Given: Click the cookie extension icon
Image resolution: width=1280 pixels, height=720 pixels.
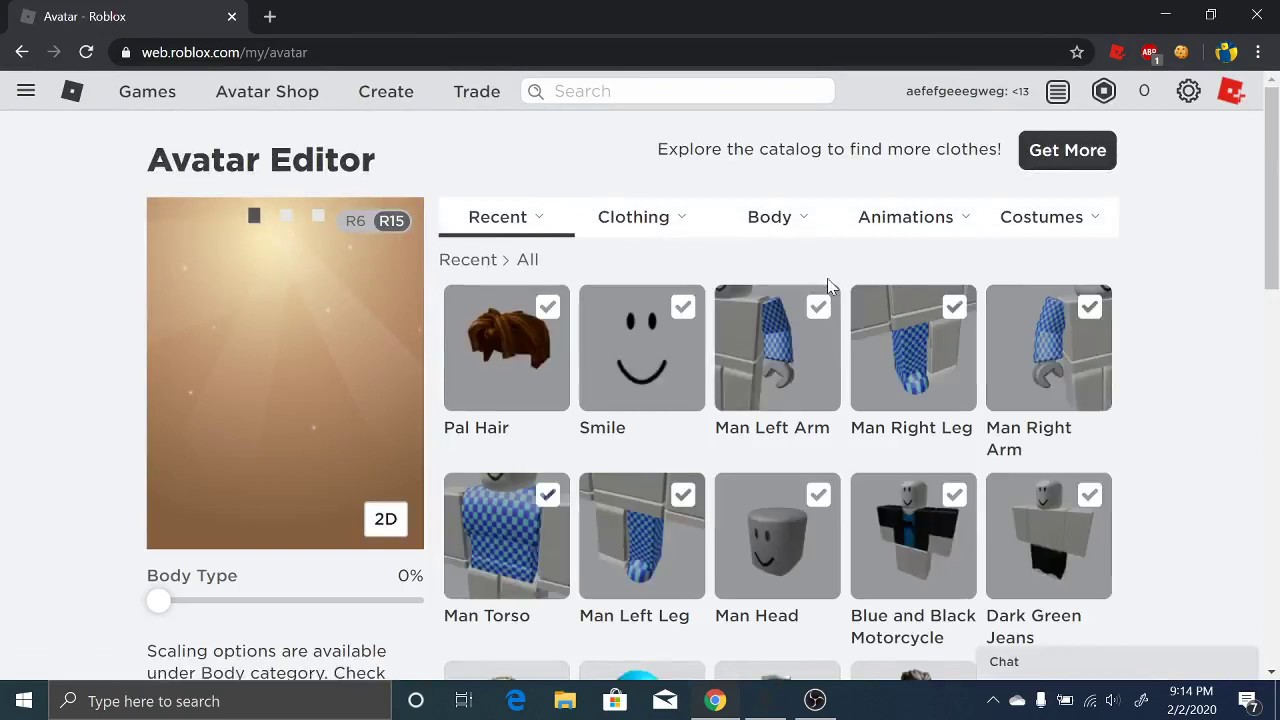Looking at the screenshot, I should [1181, 52].
